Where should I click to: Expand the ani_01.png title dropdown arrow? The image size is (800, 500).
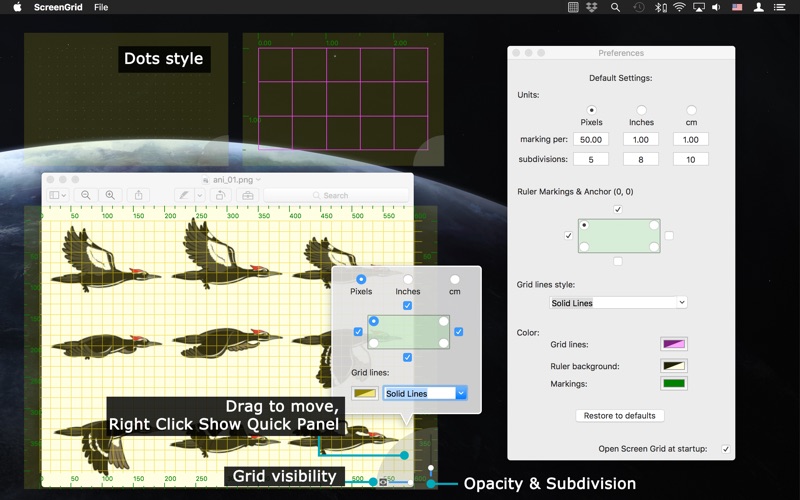[x=258, y=180]
